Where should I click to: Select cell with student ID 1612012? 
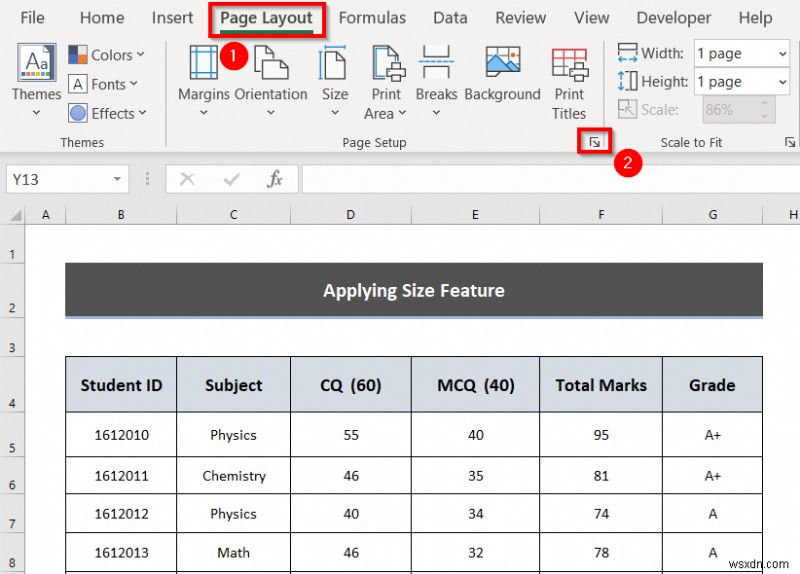click(121, 513)
